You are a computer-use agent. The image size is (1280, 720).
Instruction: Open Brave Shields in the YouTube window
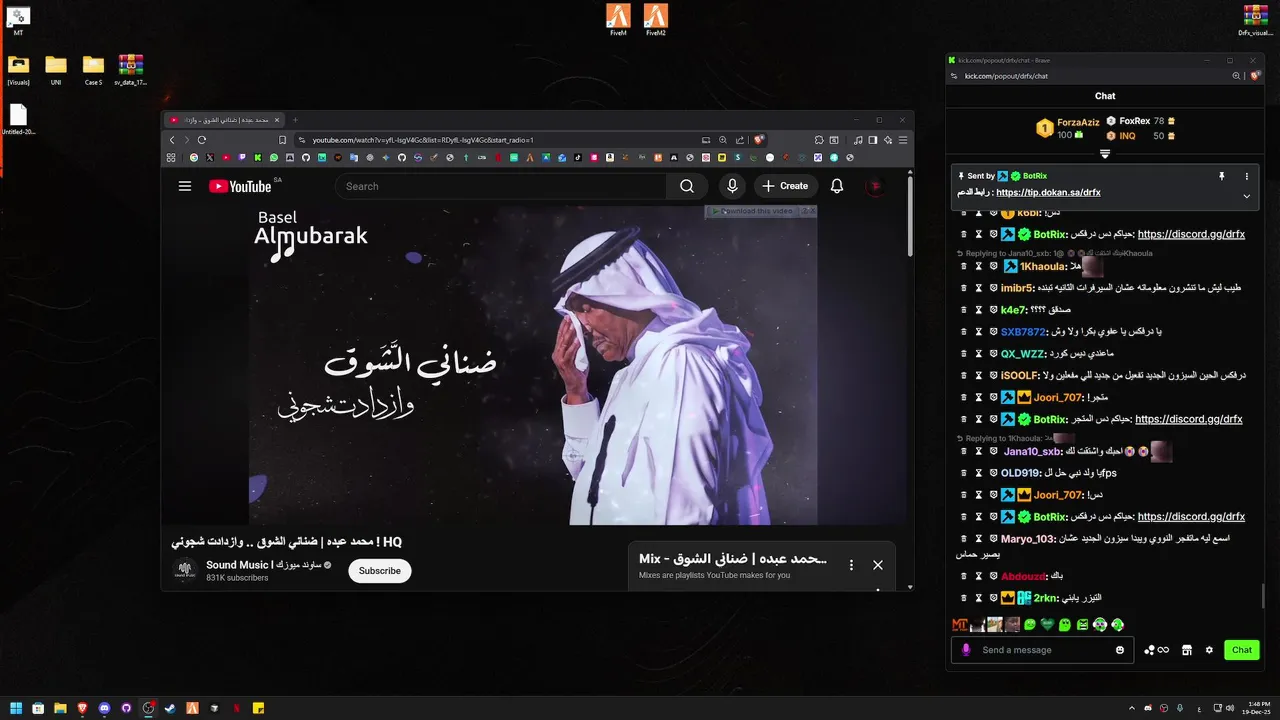(759, 140)
